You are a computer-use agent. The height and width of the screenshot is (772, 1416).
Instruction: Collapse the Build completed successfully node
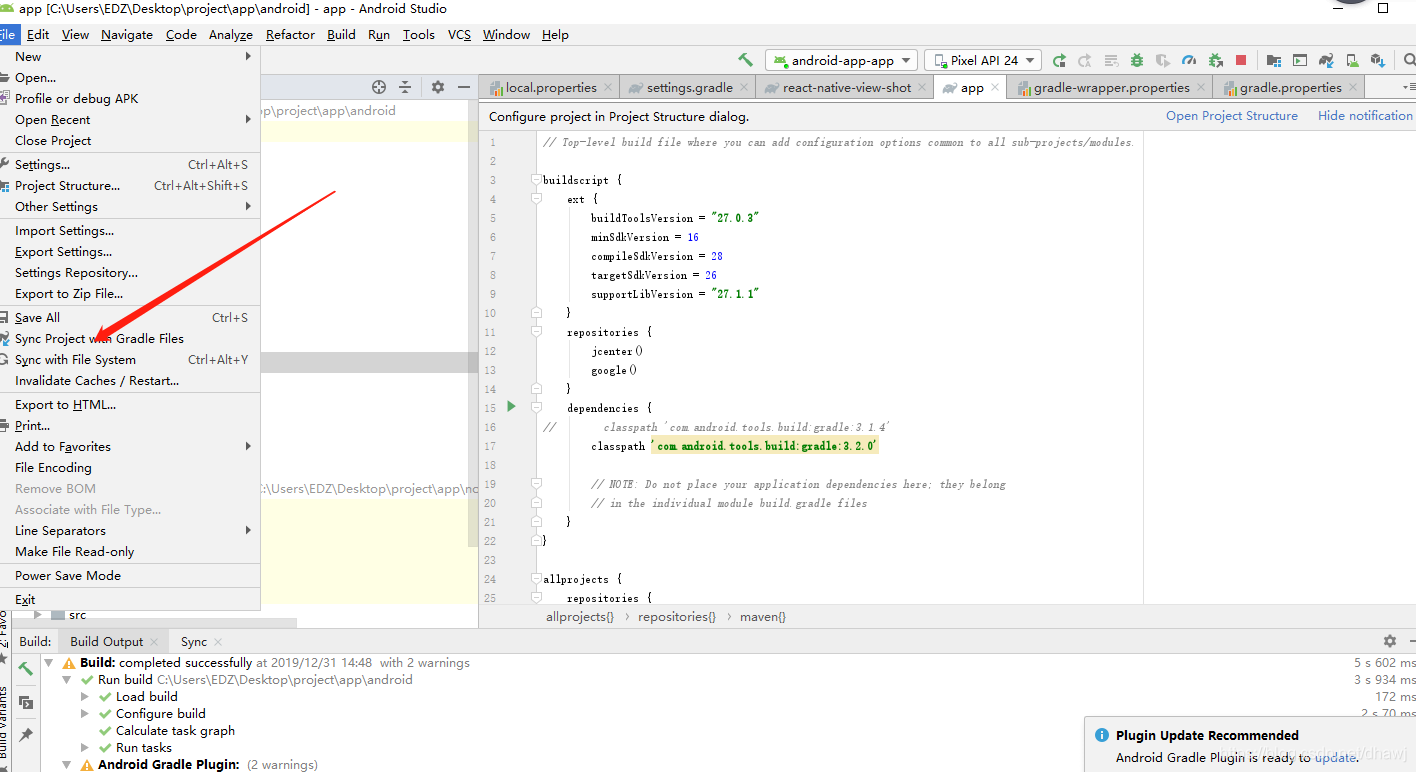point(50,663)
